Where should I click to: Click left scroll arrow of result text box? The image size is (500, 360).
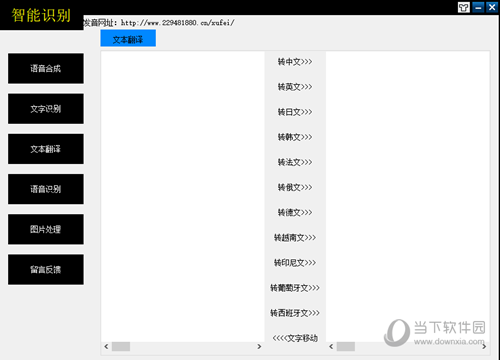point(331,347)
